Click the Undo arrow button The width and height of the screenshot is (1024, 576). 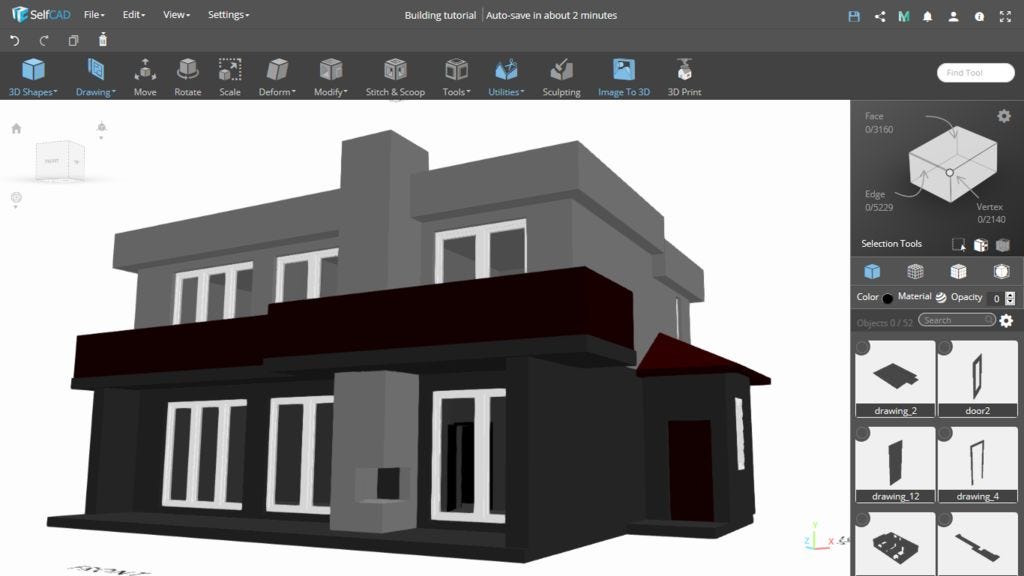tap(14, 38)
